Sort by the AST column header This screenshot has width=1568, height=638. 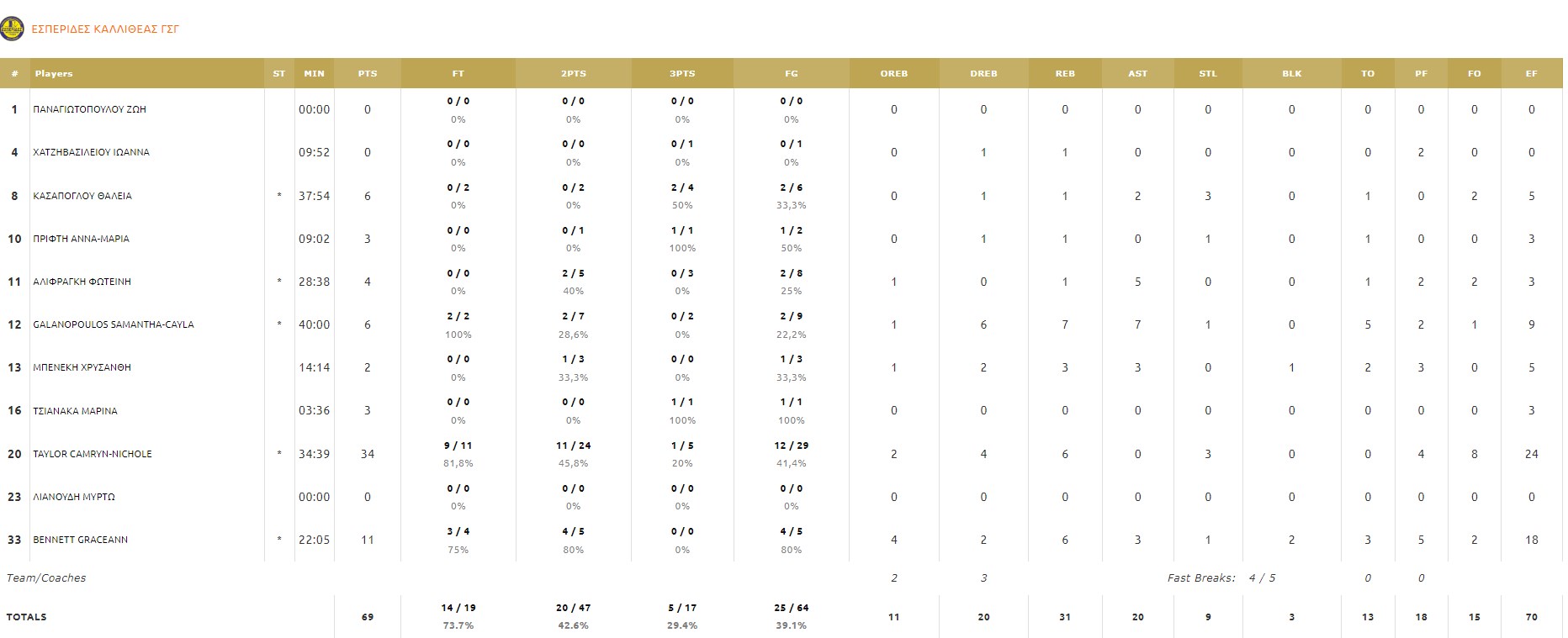[1137, 74]
